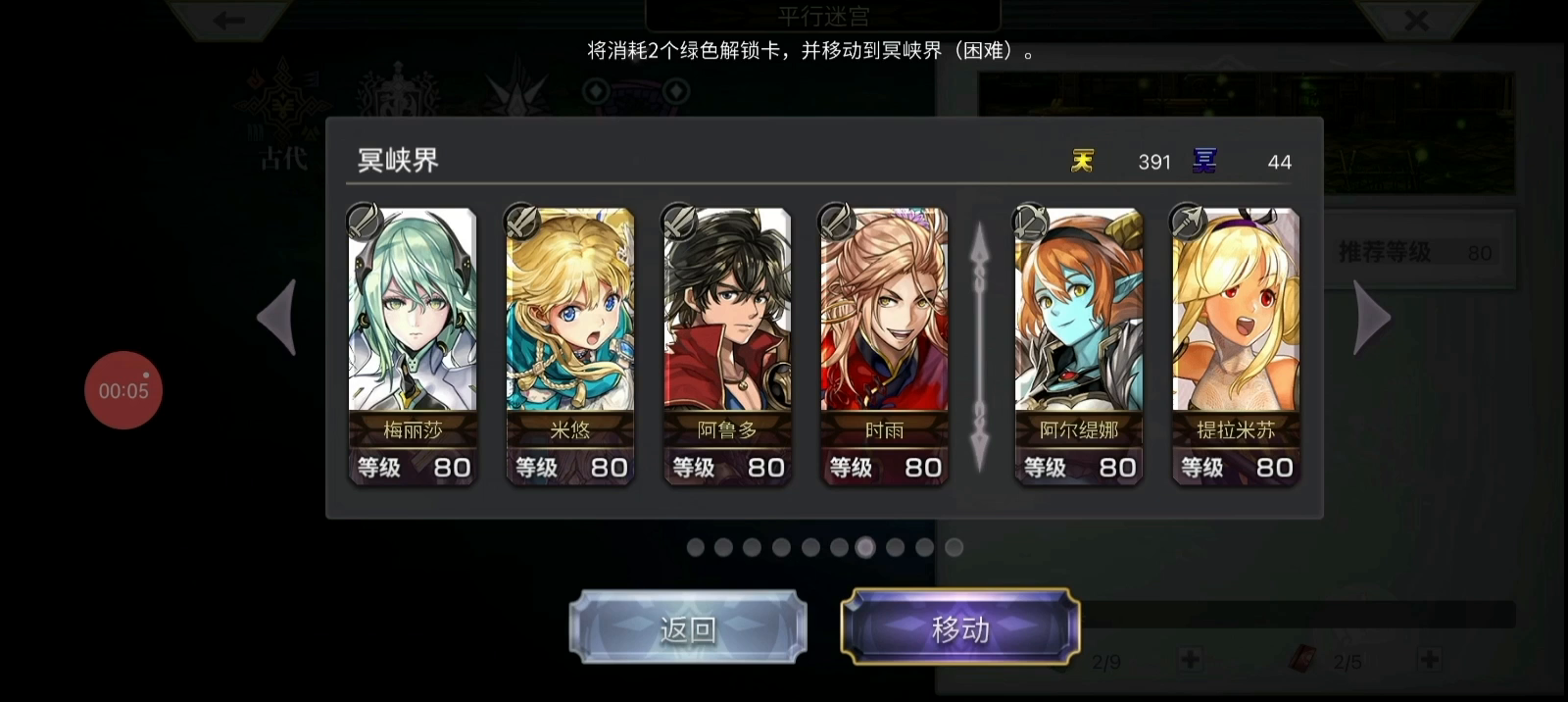
Task: Click the blue 冥 shadow points icon
Action: coord(1204,161)
